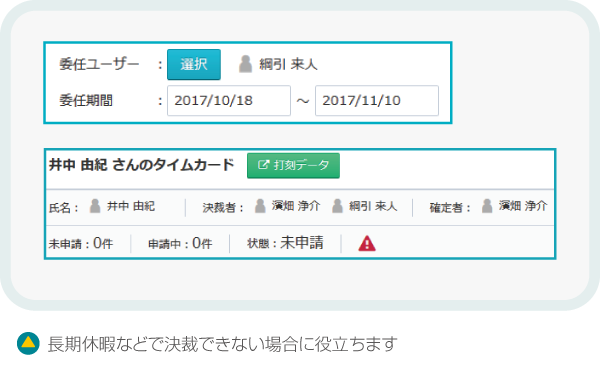This screenshot has width=600, height=369.
Task: Click the yellow triangle bullet icon in the caption
Action: pyautogui.click(x=28, y=343)
